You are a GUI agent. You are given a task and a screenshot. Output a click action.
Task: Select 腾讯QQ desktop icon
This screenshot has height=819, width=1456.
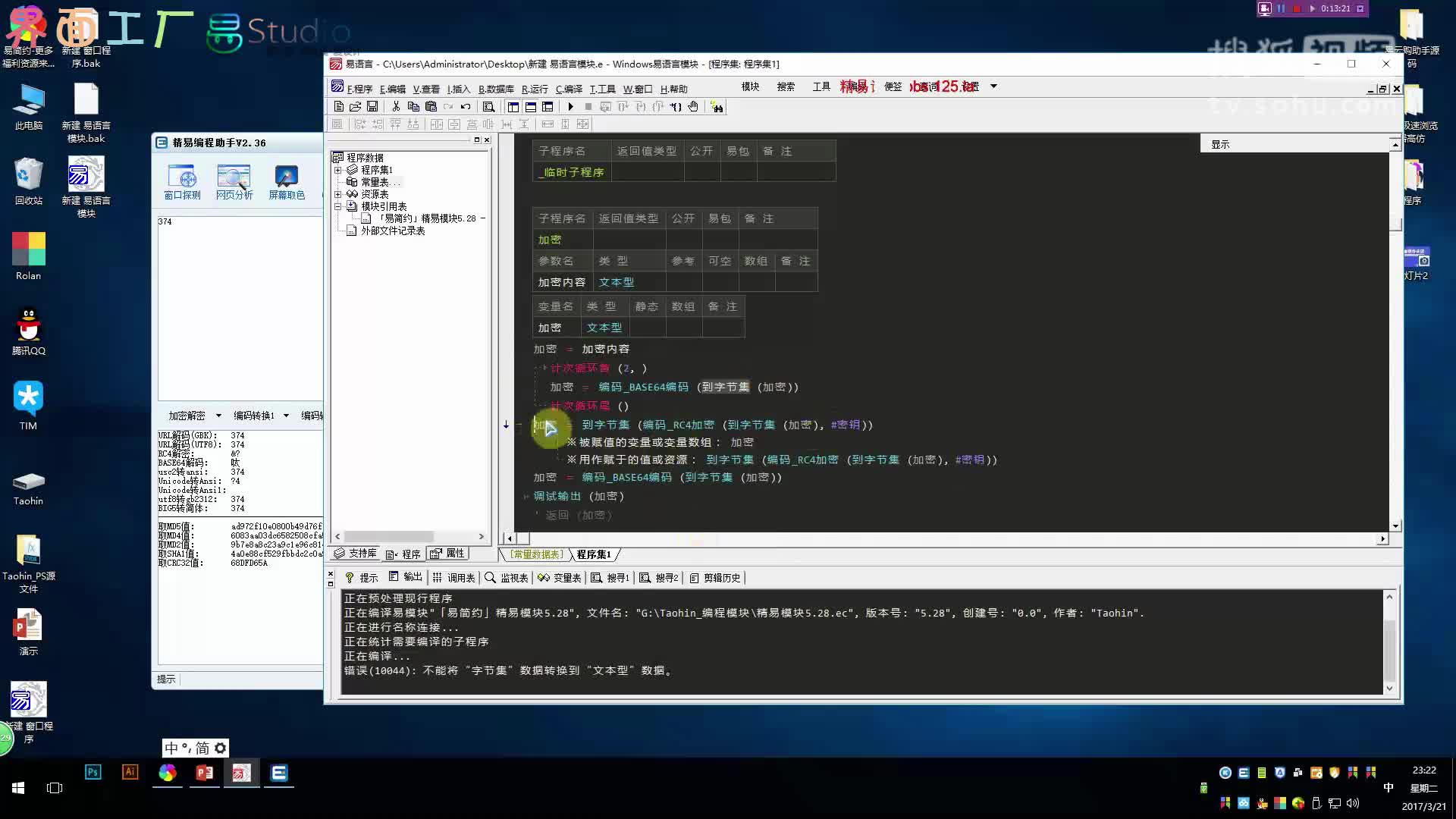coord(28,331)
